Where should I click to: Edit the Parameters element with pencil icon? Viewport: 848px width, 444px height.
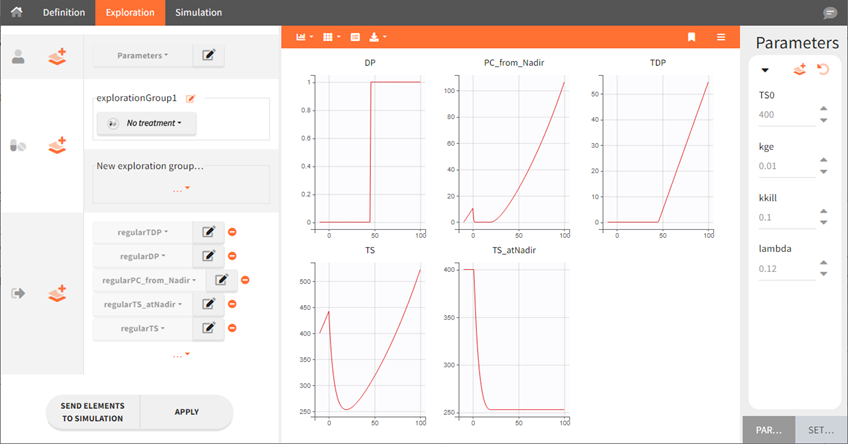208,56
